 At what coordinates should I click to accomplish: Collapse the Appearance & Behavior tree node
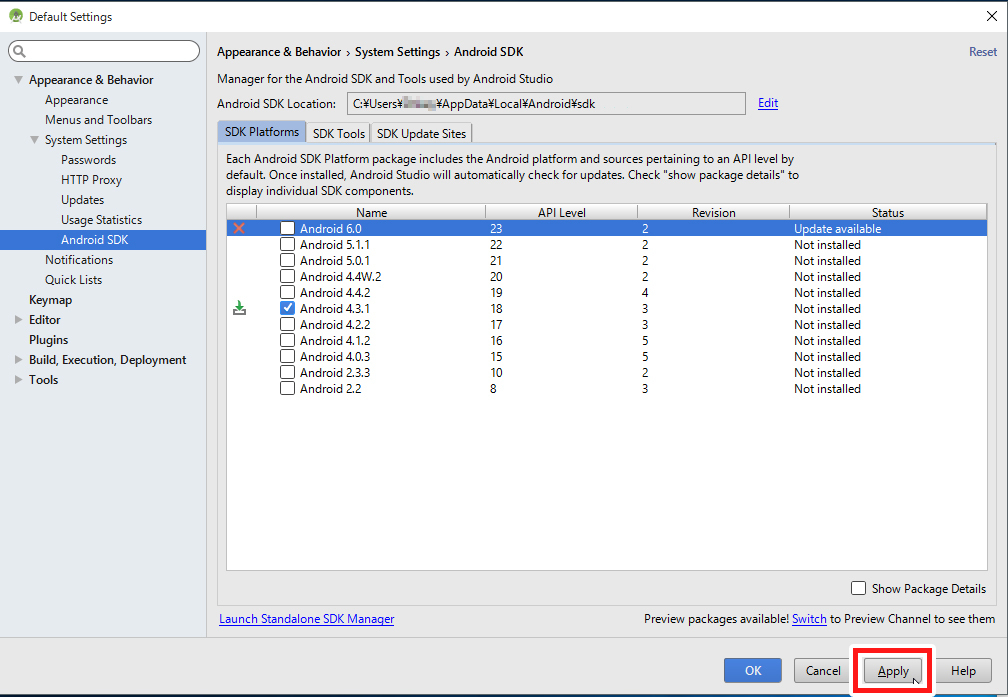[x=18, y=80]
